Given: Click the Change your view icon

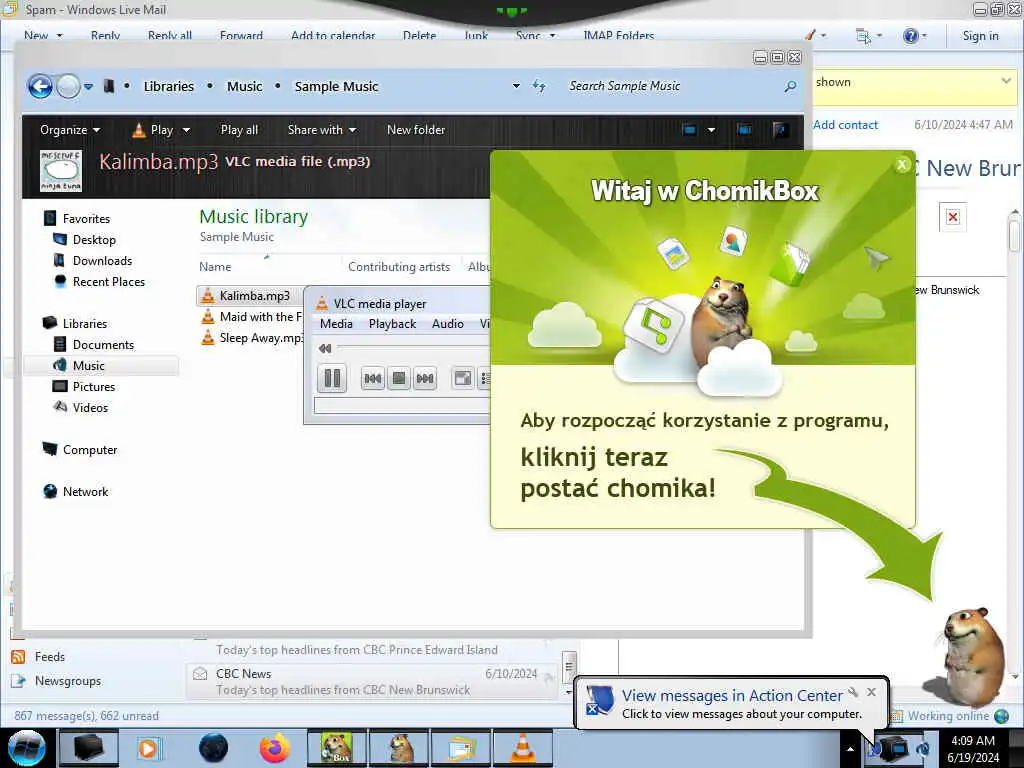Looking at the screenshot, I should [x=689, y=130].
